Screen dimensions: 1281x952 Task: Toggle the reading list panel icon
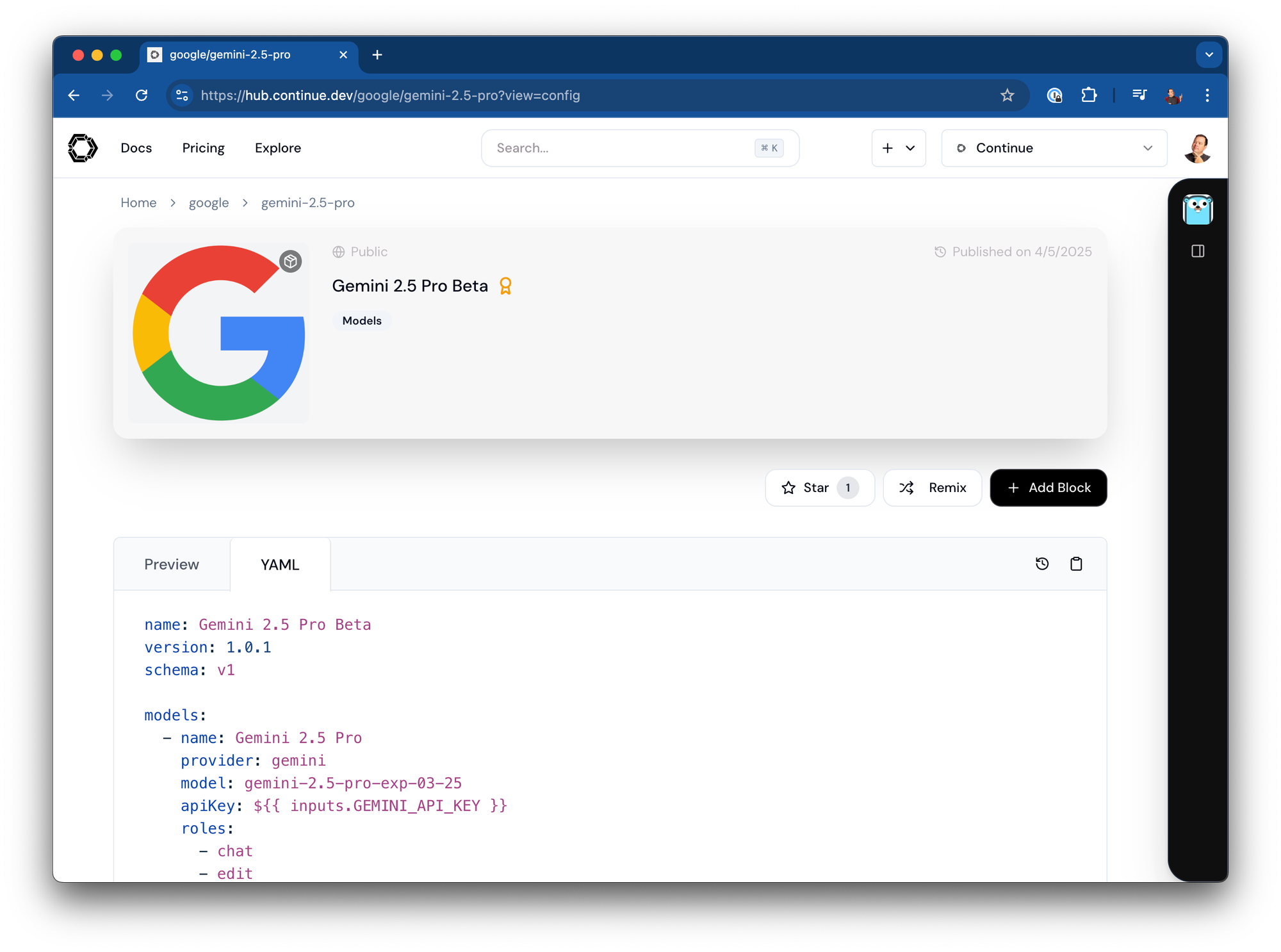pos(1139,95)
